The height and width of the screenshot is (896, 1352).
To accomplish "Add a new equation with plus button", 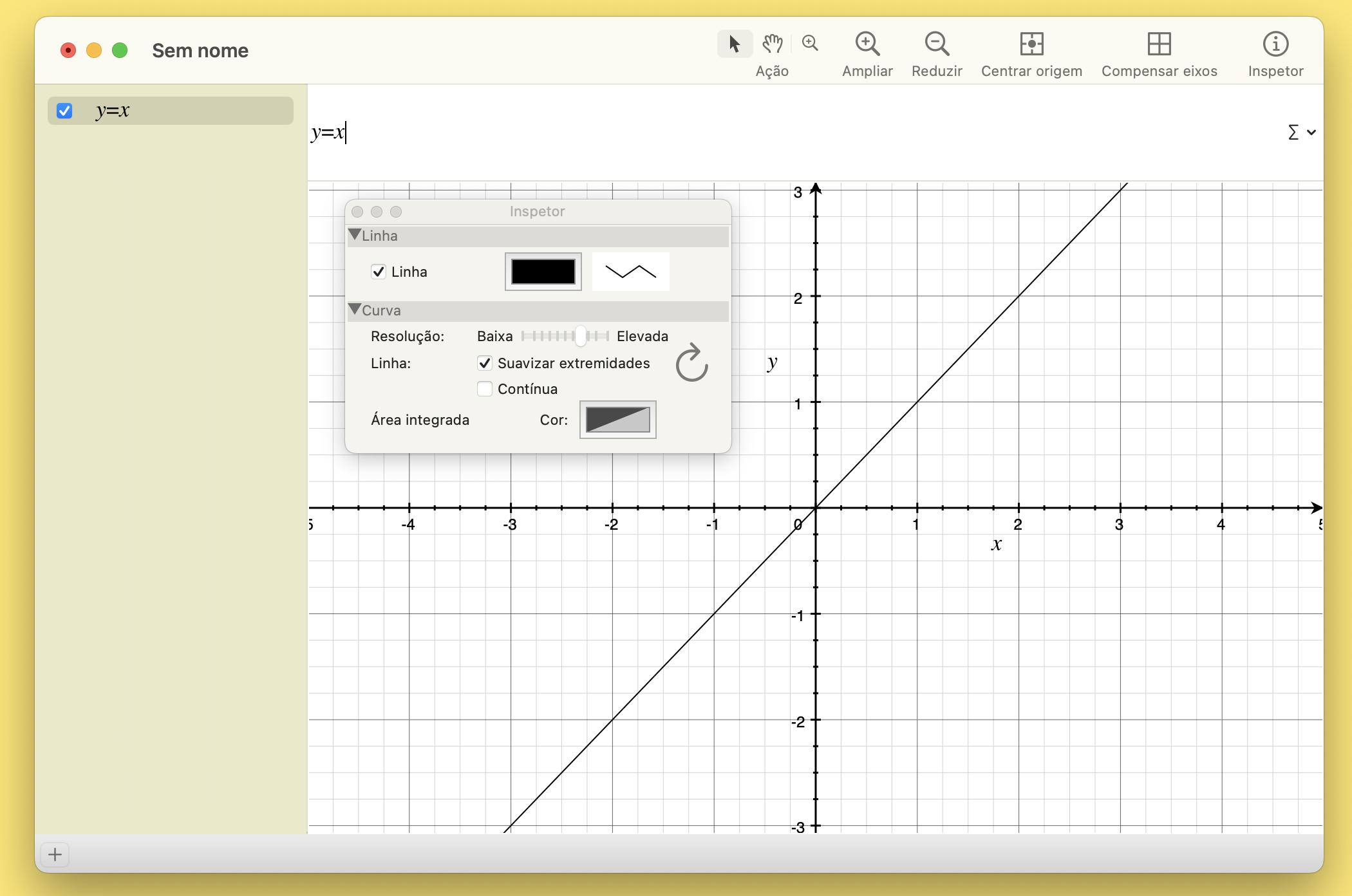I will tap(55, 855).
